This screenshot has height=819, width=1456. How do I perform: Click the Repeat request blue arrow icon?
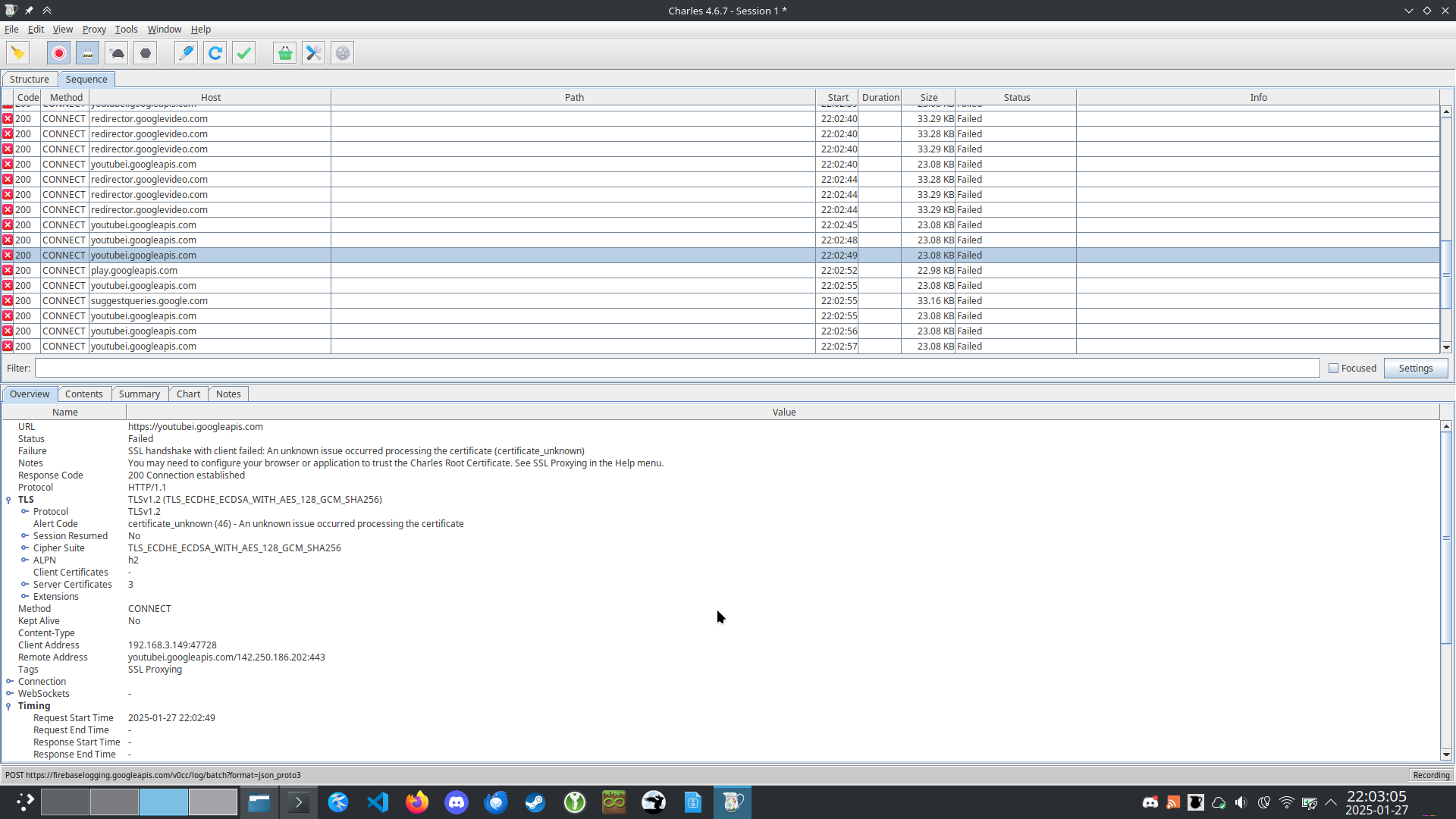pos(215,53)
